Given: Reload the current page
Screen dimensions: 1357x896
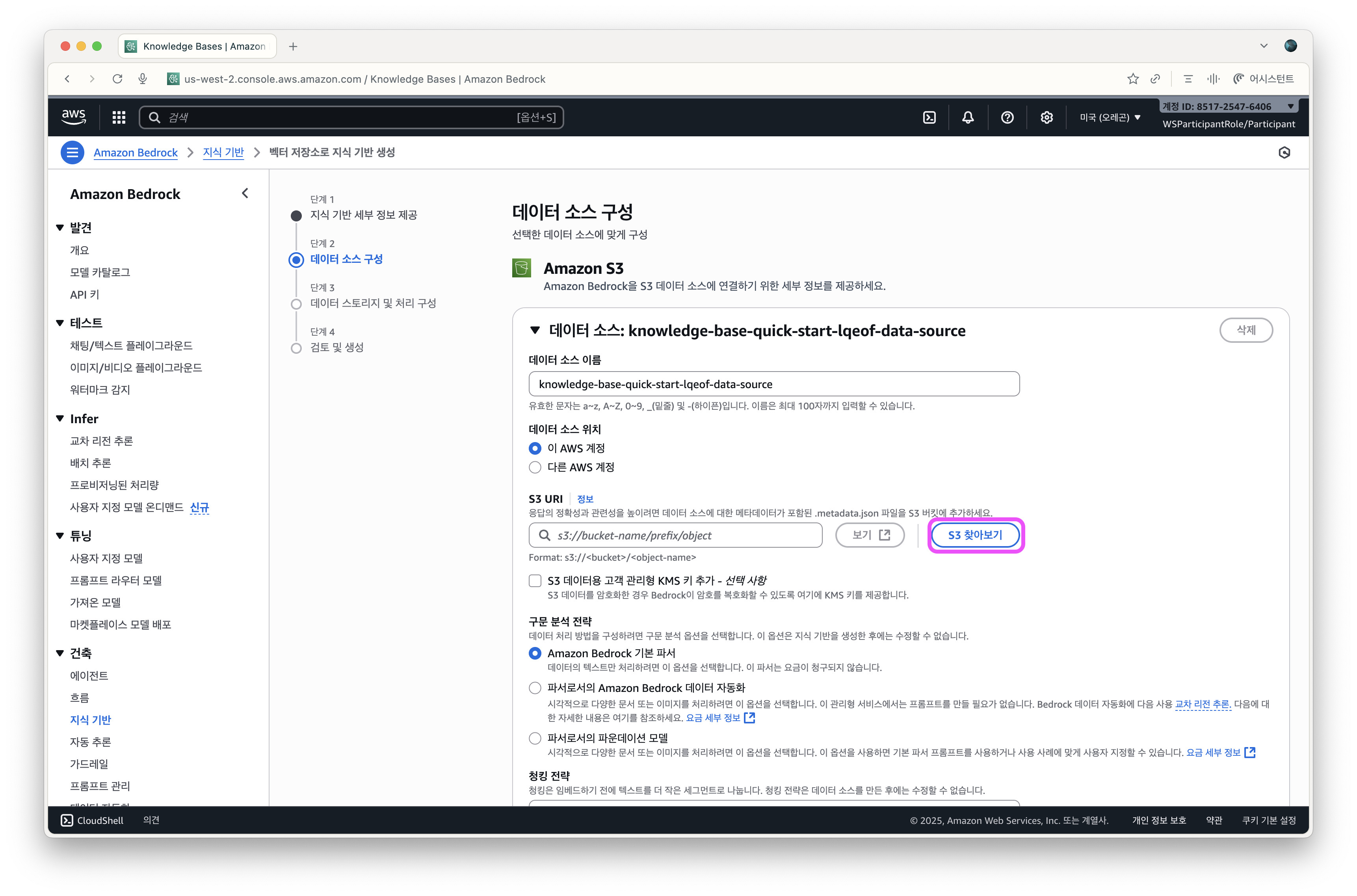Looking at the screenshot, I should (117, 79).
